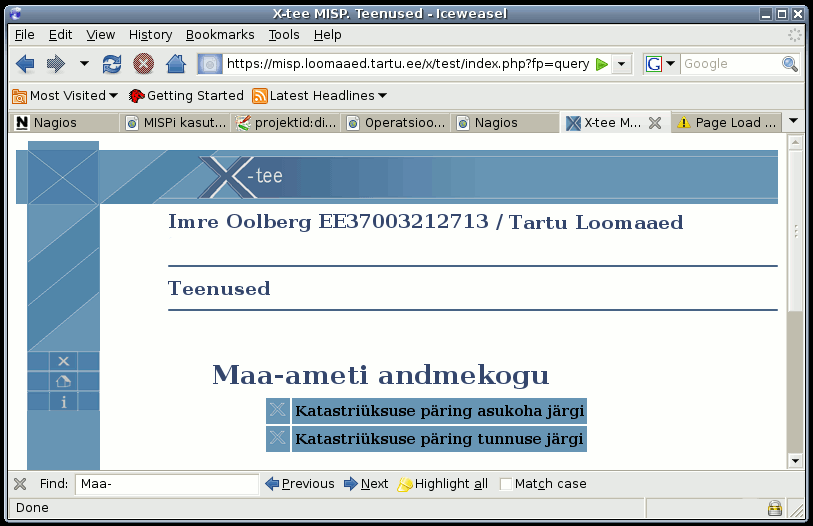Click the X logout icon in sidebar

63,361
